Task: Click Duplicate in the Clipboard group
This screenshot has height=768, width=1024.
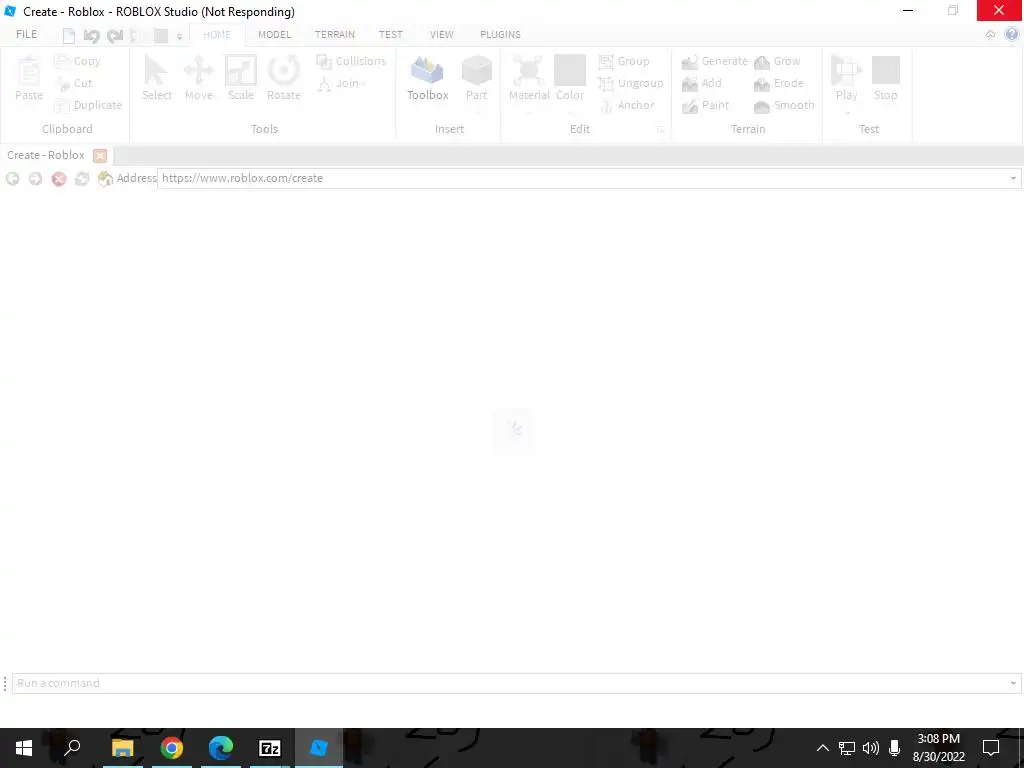Action: pos(88,105)
